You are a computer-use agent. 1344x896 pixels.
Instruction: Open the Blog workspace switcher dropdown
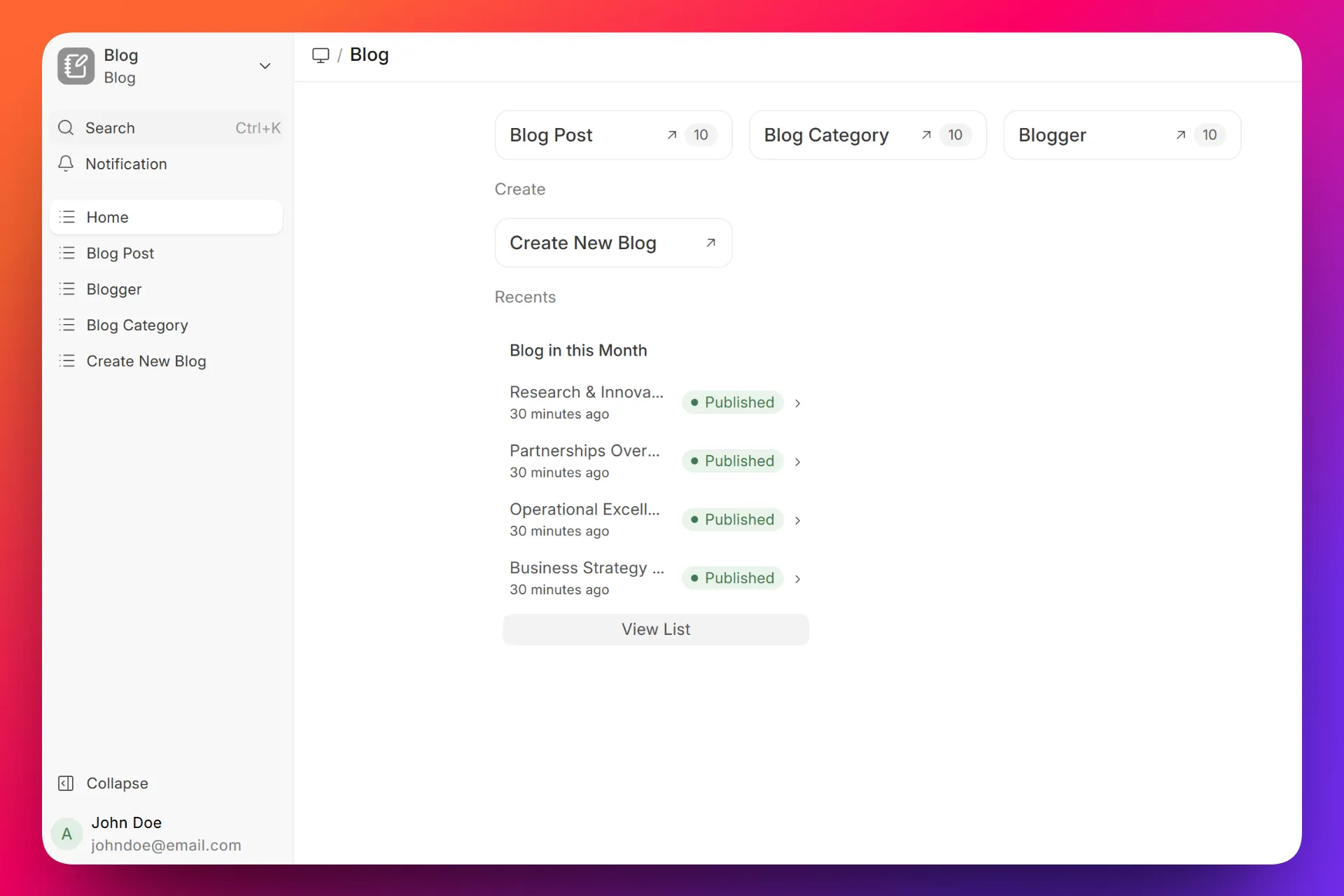point(265,66)
